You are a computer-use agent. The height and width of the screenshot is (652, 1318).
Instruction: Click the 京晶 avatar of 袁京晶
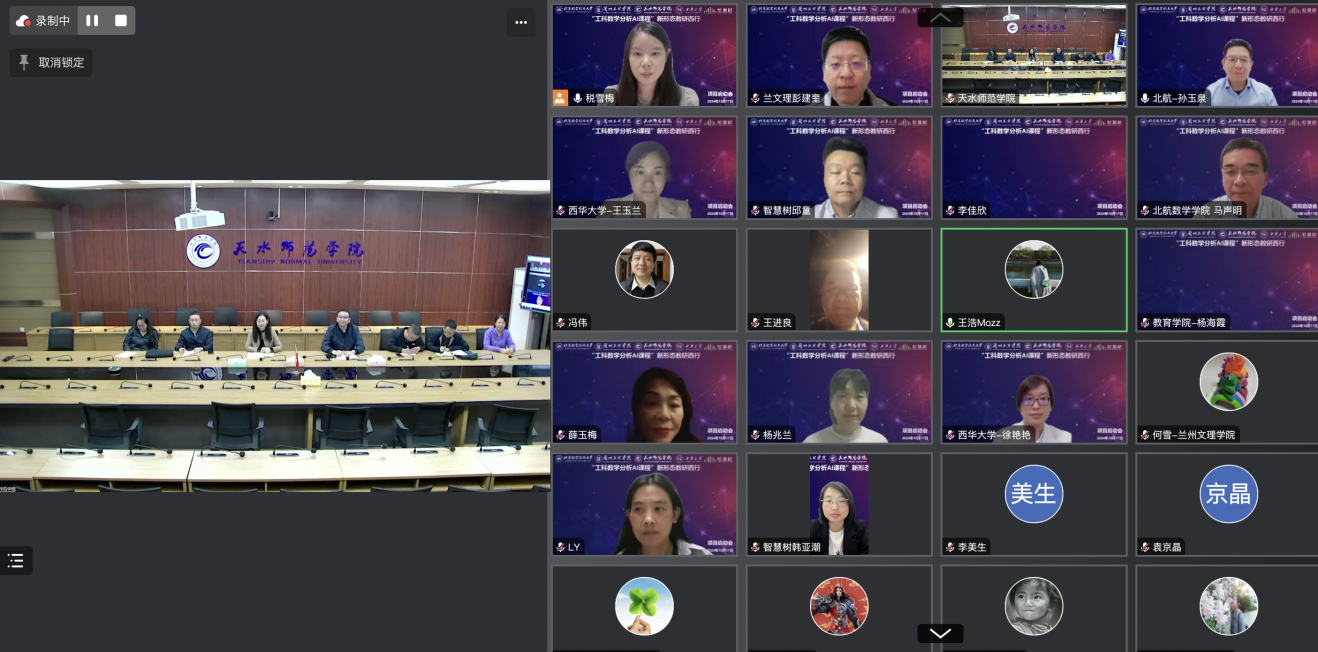click(1228, 494)
